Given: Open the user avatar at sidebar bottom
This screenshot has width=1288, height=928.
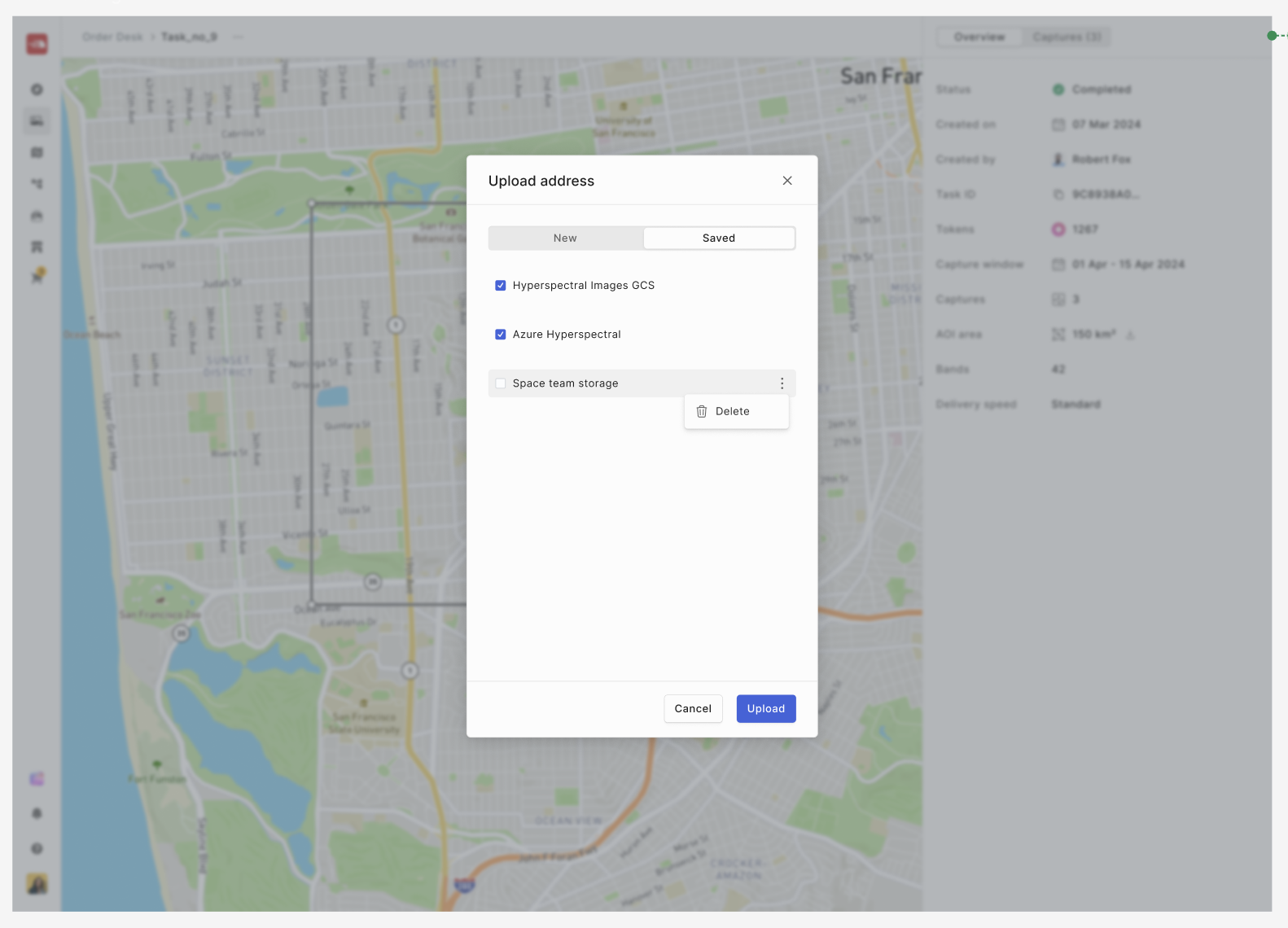Looking at the screenshot, I should click(x=37, y=883).
